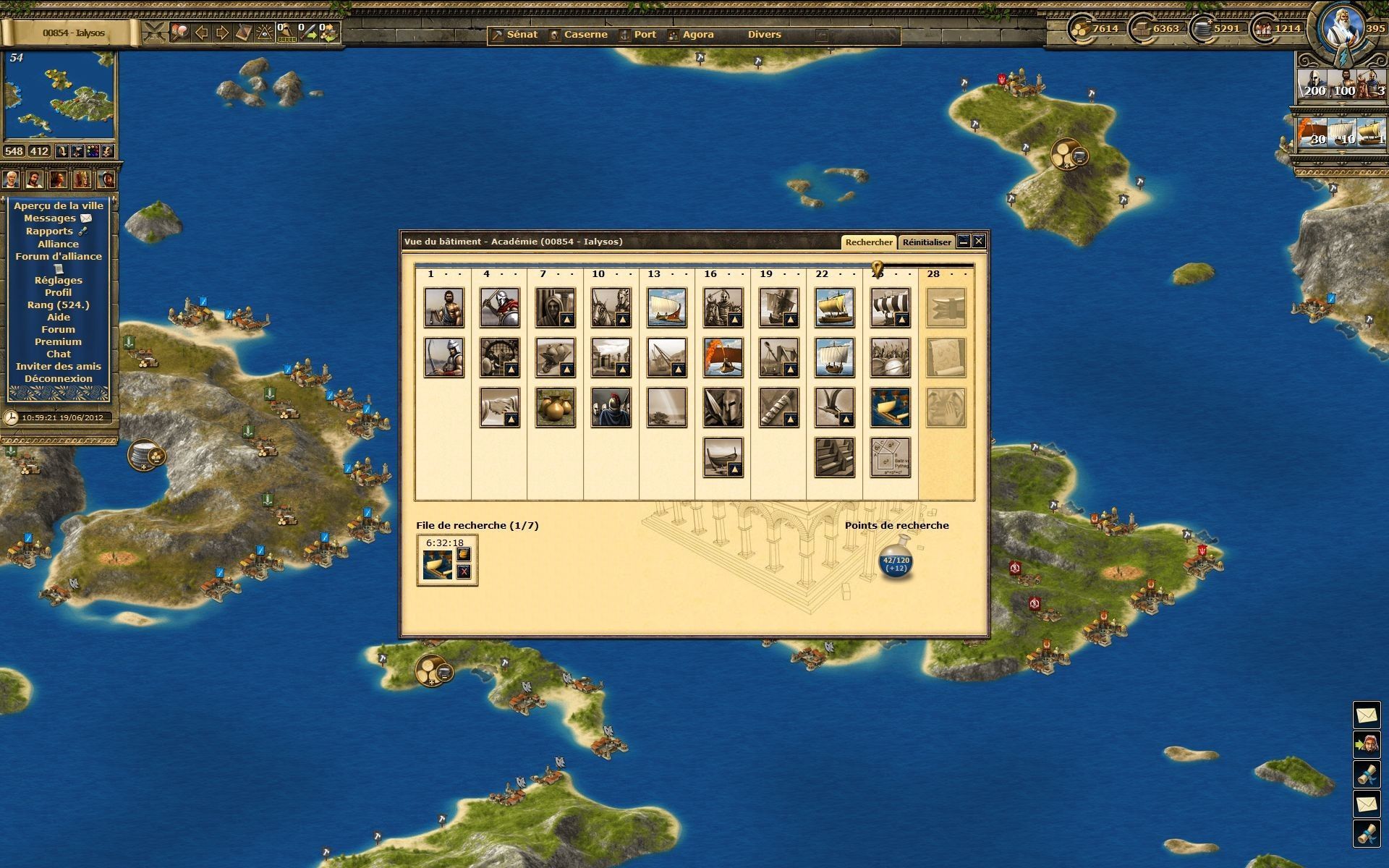Click the Zeus god portrait

1342,27
